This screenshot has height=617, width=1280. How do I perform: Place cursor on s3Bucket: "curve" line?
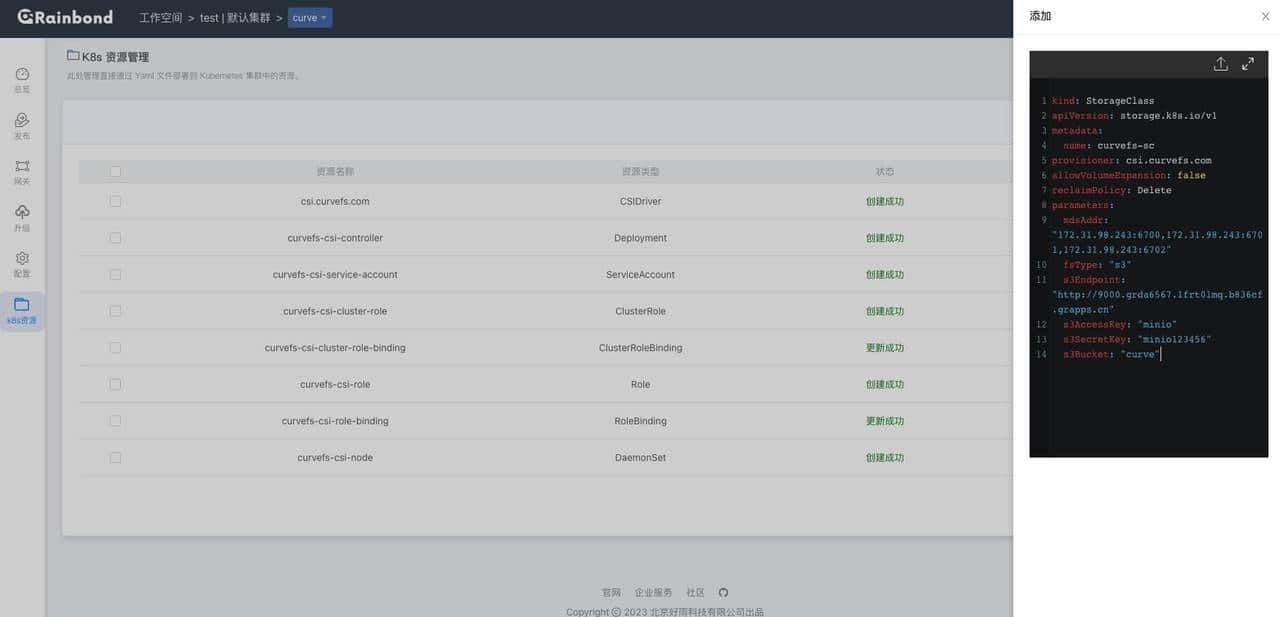1110,354
